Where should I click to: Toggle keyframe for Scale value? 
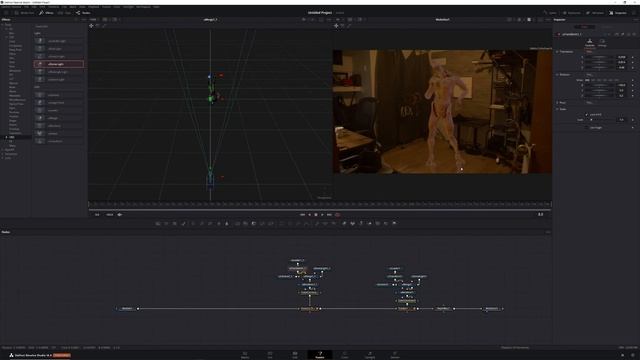(633, 120)
